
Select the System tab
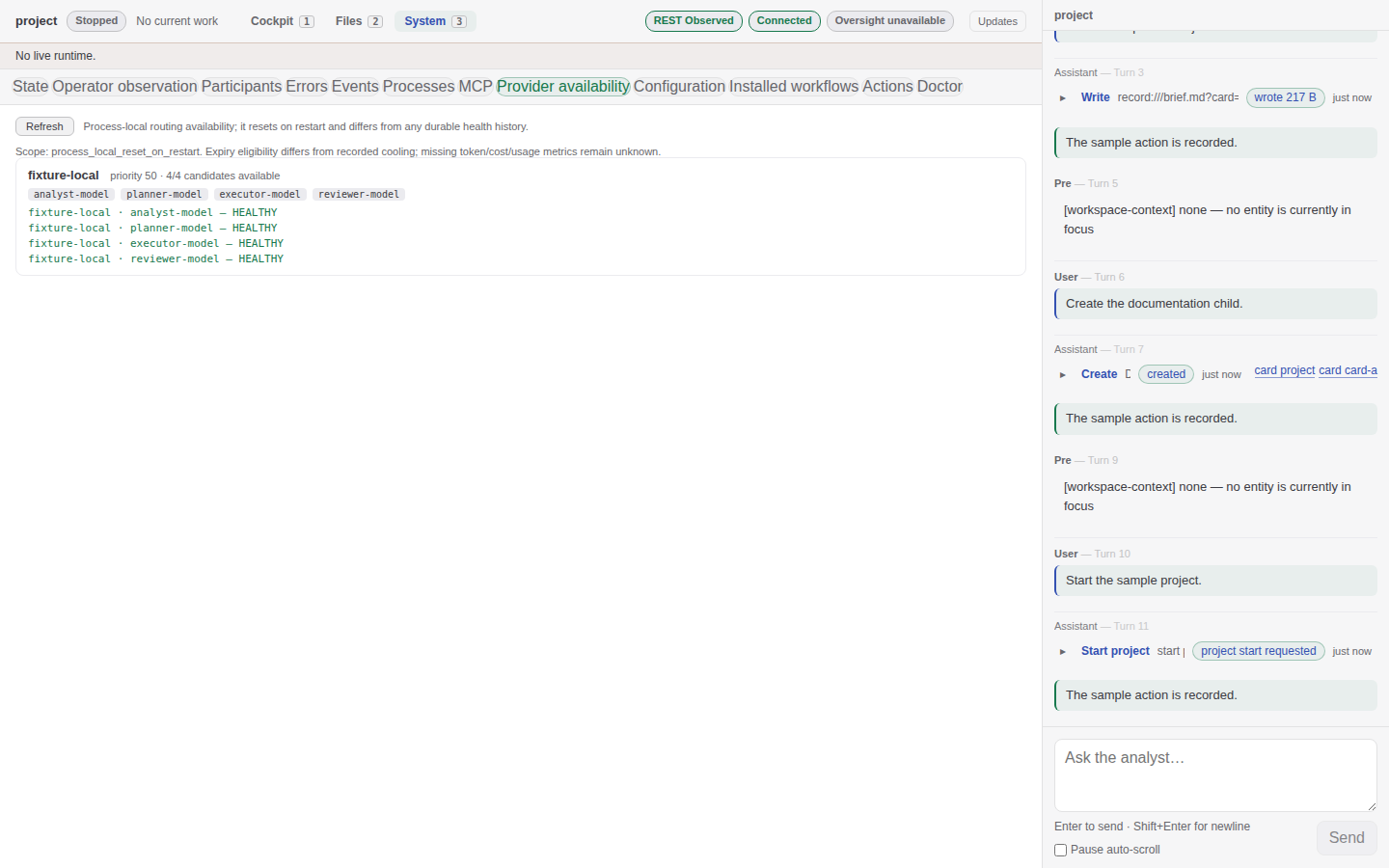point(435,21)
